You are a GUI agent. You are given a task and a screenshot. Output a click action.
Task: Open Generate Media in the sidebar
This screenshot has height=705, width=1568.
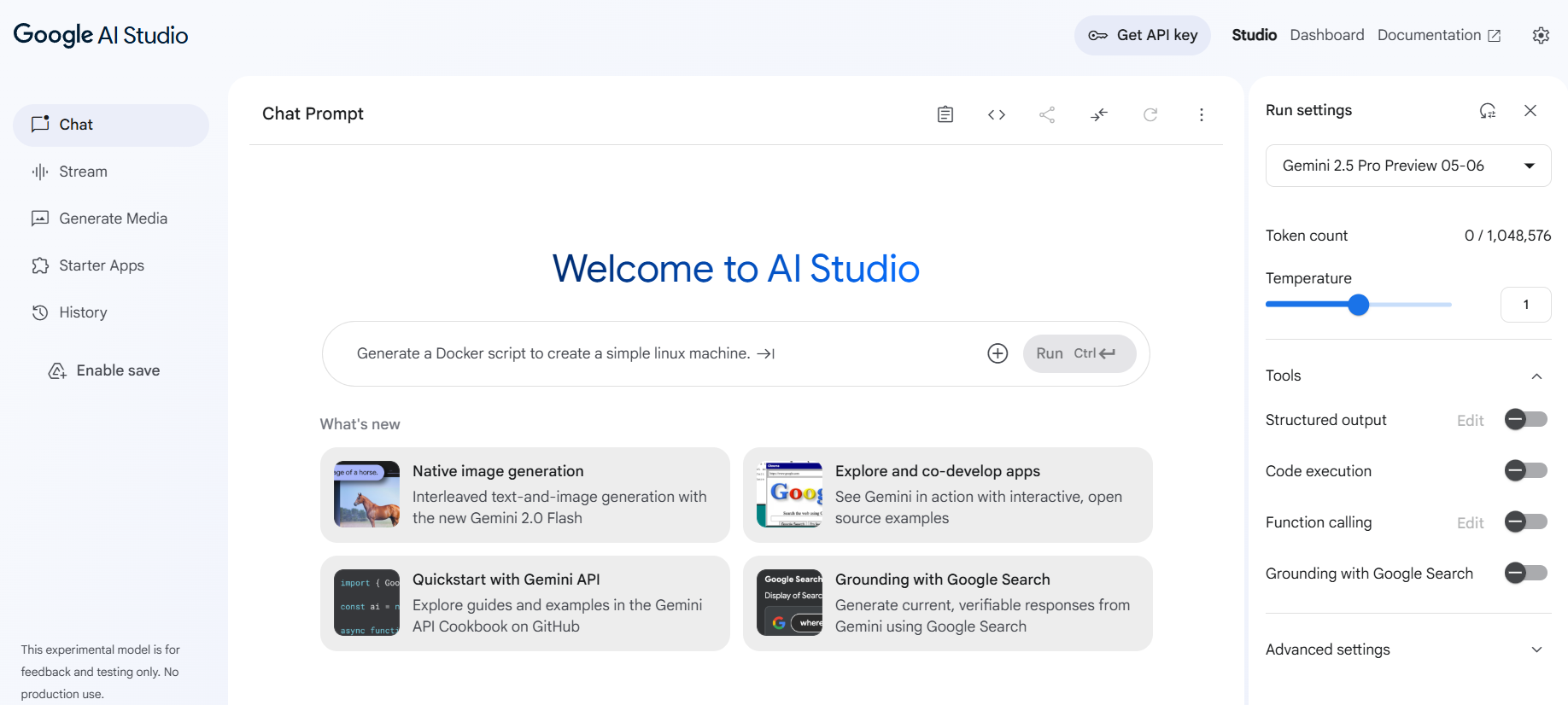point(111,218)
